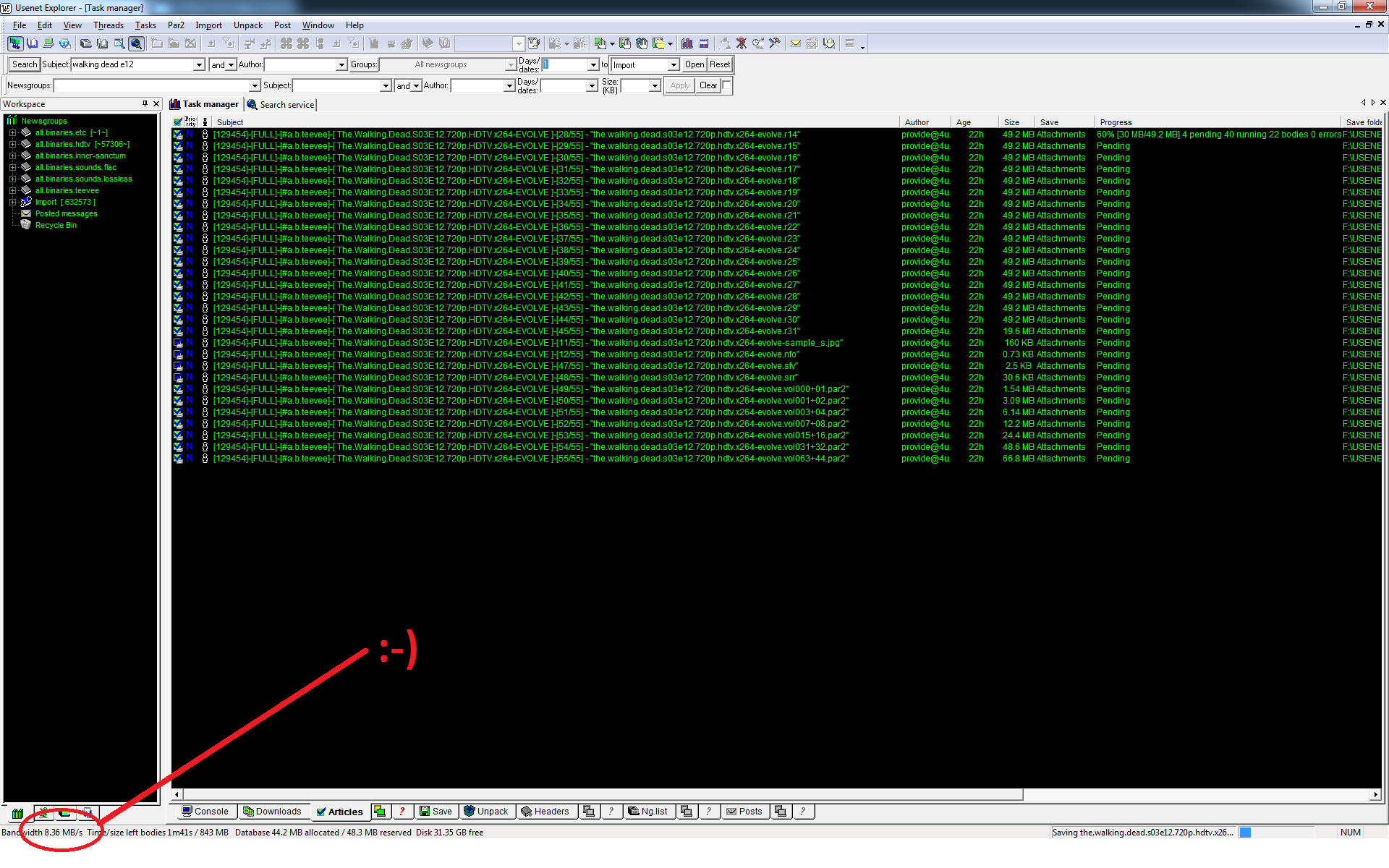Select the Recycle Bin tree item

tap(56, 226)
